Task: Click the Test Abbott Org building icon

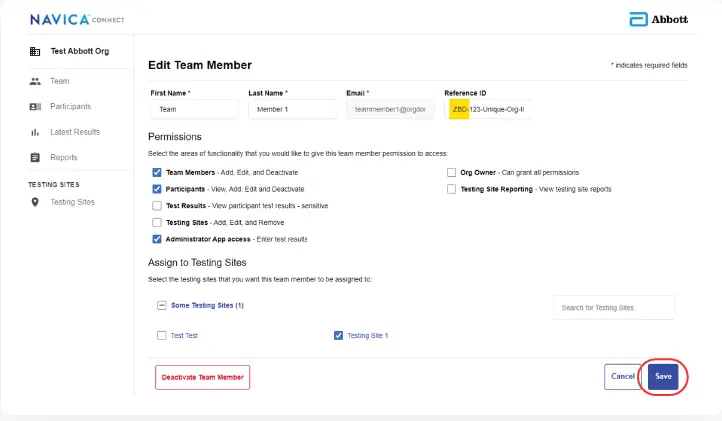Action: (35, 51)
